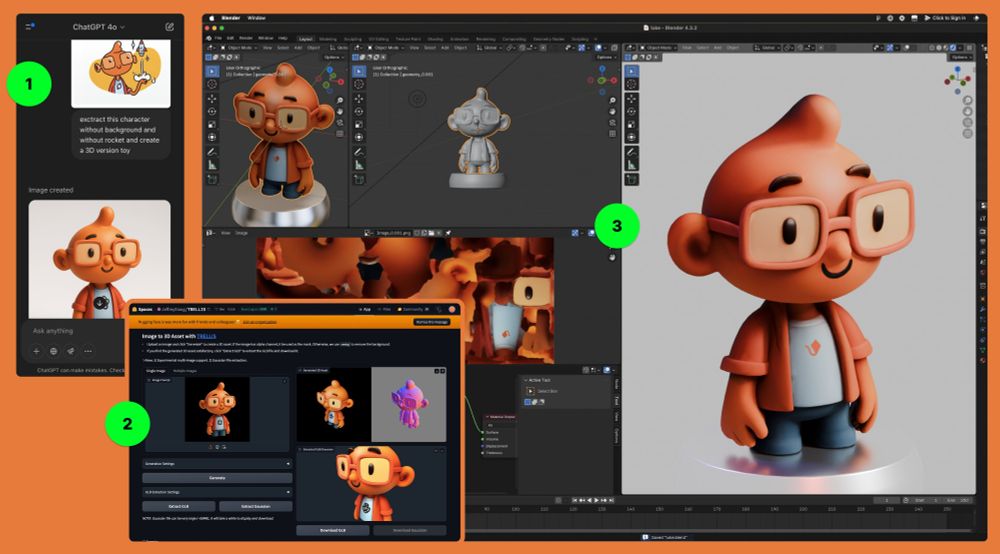Choose Set selection mode in the right viewport
The height and width of the screenshot is (554, 1000).
pyautogui.click(x=628, y=57)
